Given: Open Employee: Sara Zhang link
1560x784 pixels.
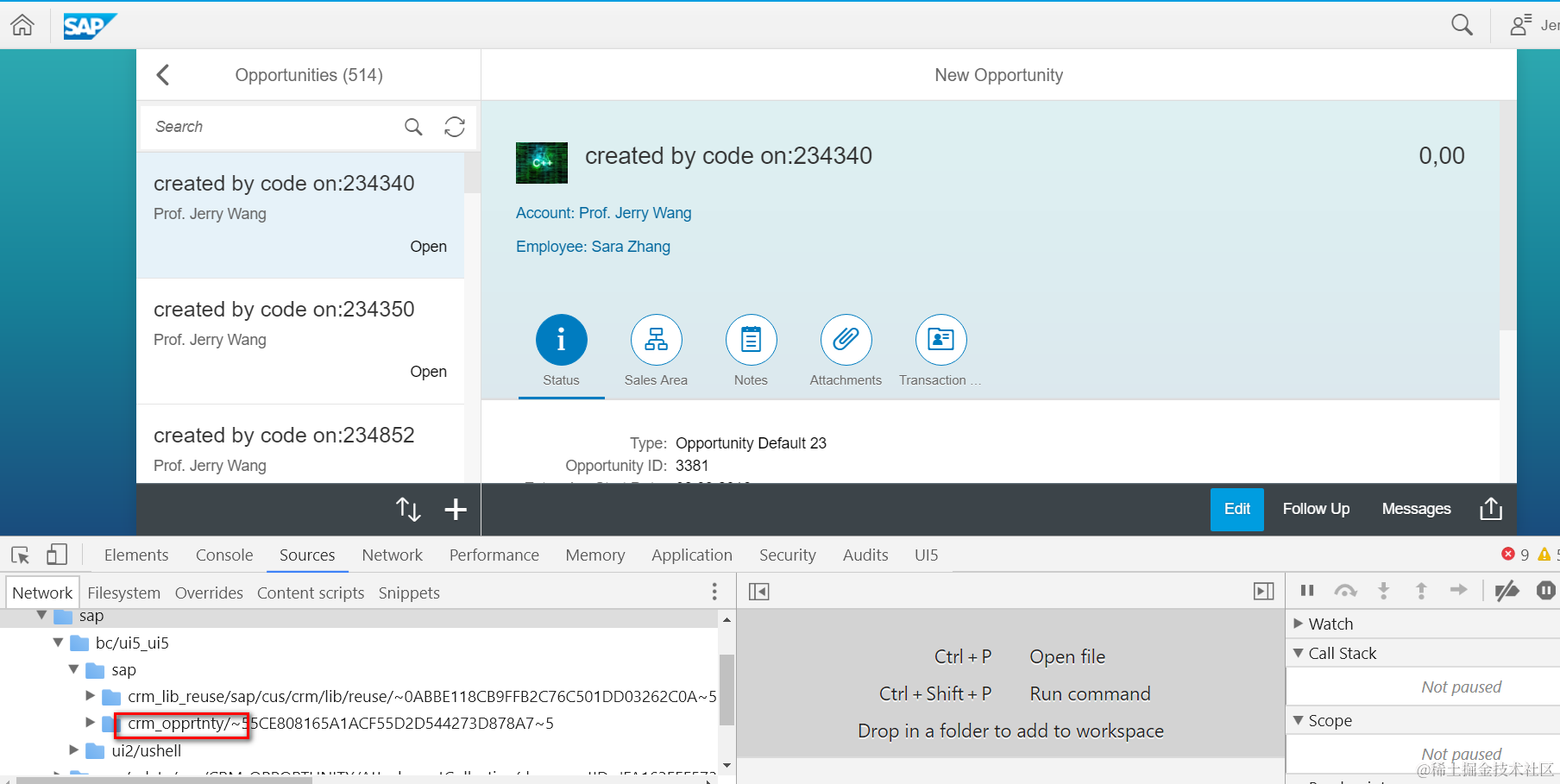Looking at the screenshot, I should pos(593,247).
